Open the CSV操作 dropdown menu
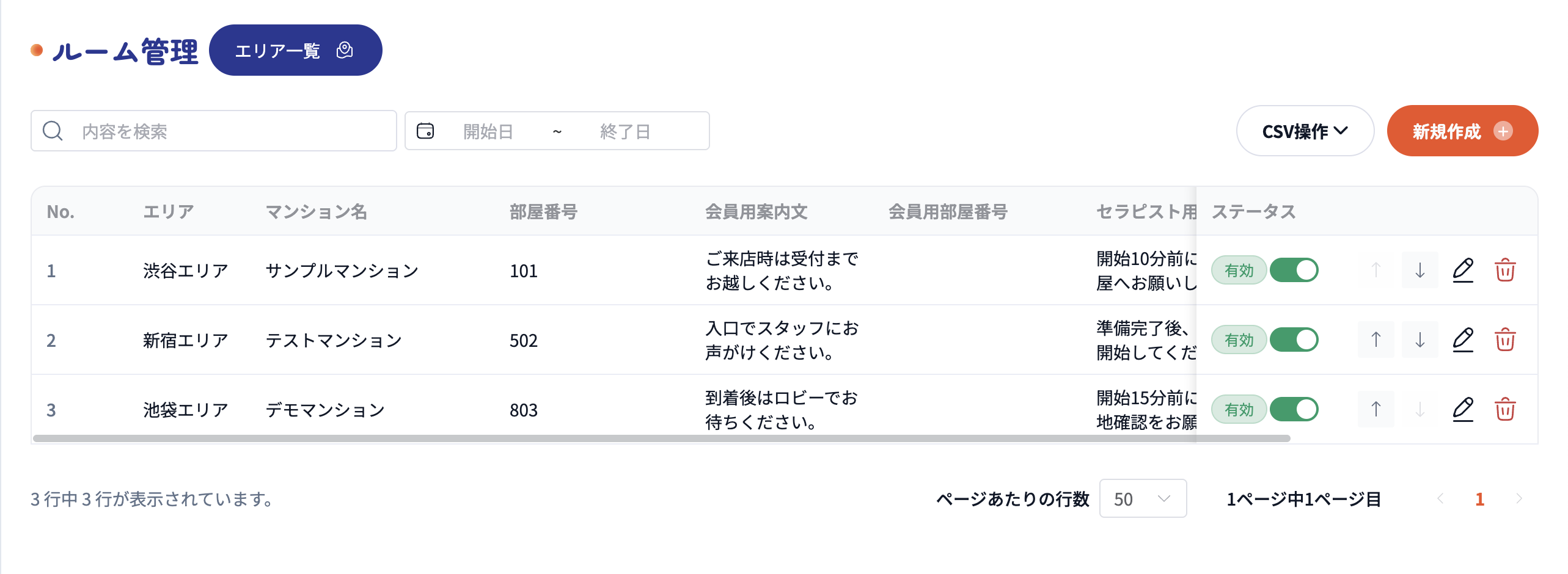Viewport: 1568px width, 574px height. click(x=1305, y=131)
